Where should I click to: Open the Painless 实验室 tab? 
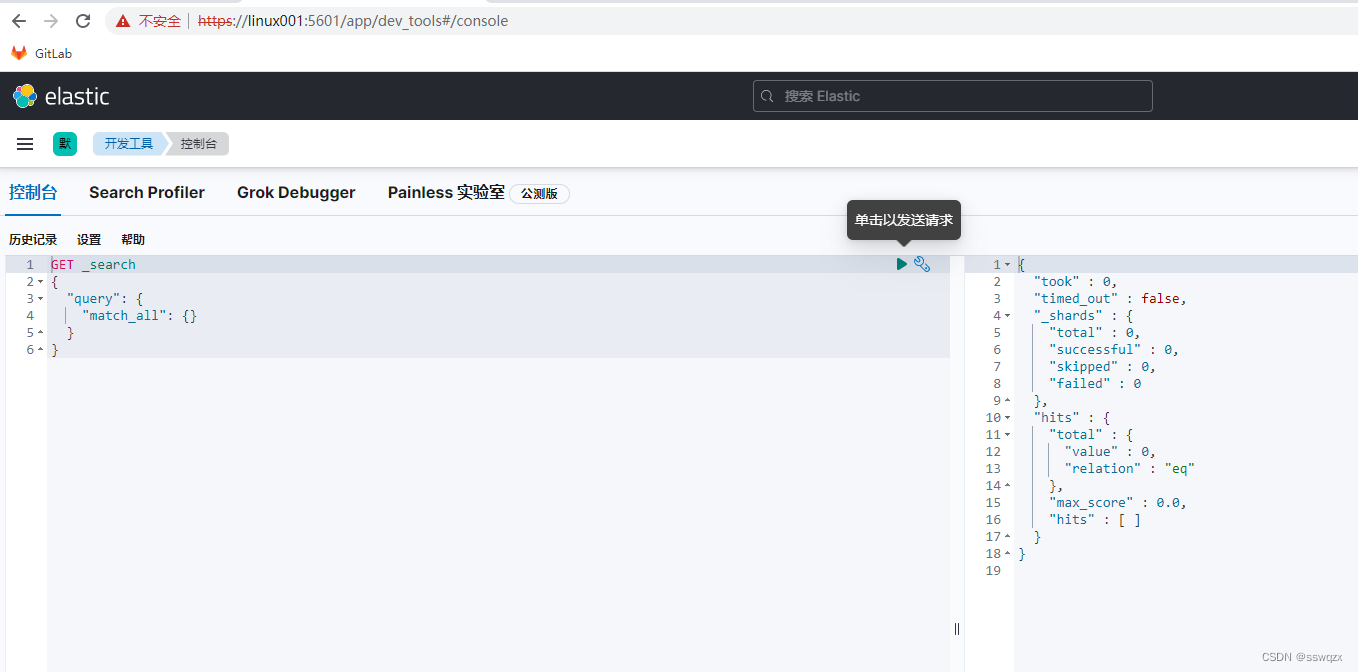[x=446, y=192]
